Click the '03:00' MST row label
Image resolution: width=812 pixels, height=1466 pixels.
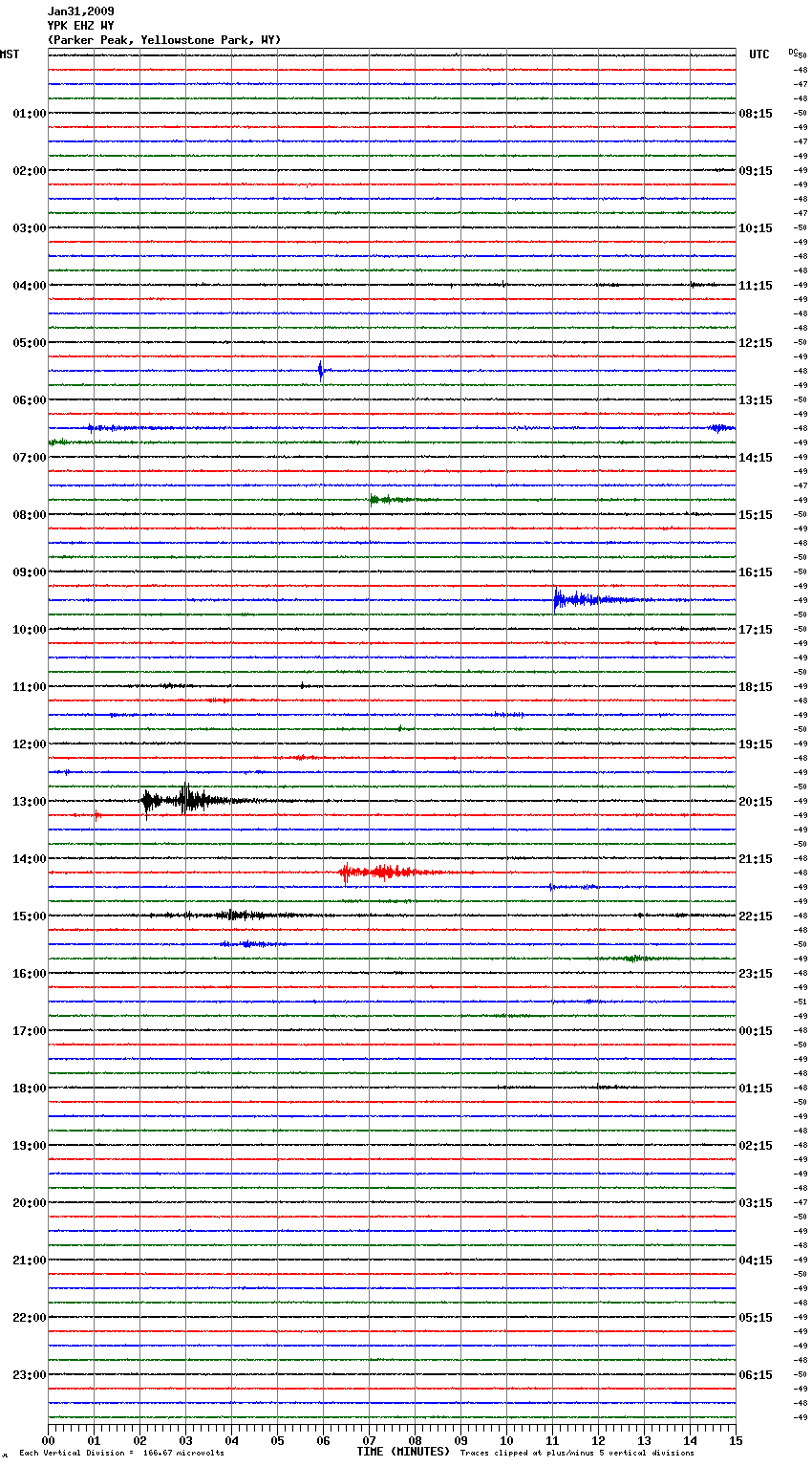(29, 228)
